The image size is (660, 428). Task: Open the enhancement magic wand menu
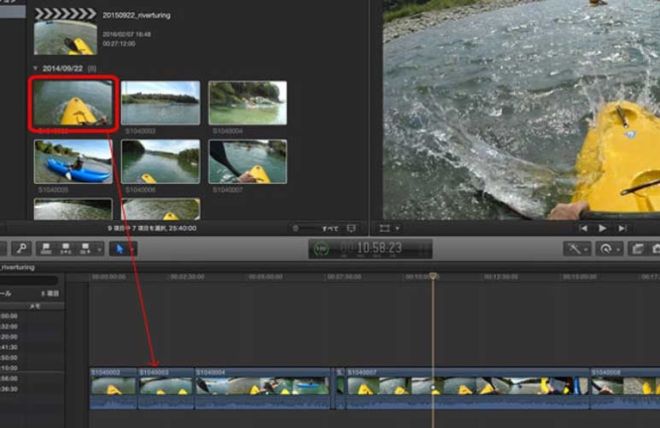coord(576,248)
